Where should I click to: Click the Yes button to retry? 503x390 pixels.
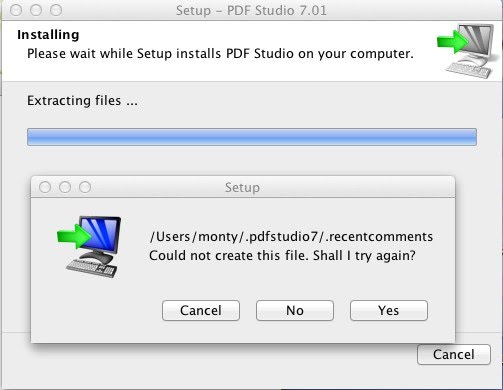coord(389,310)
